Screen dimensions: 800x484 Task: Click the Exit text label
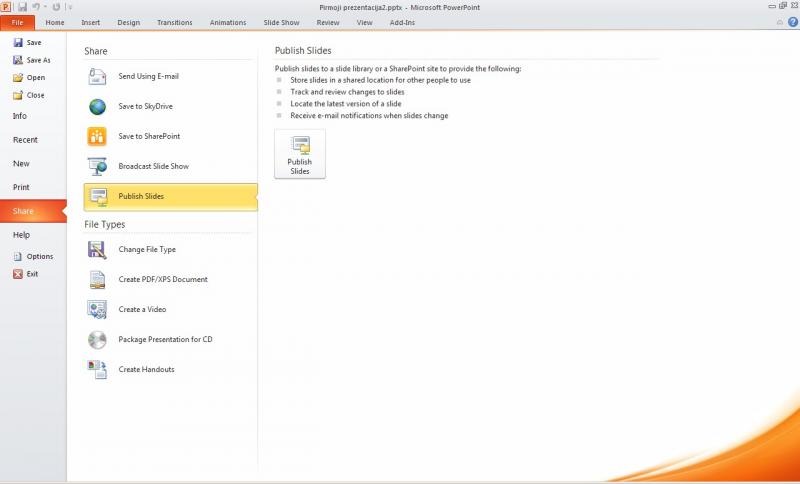[32, 274]
